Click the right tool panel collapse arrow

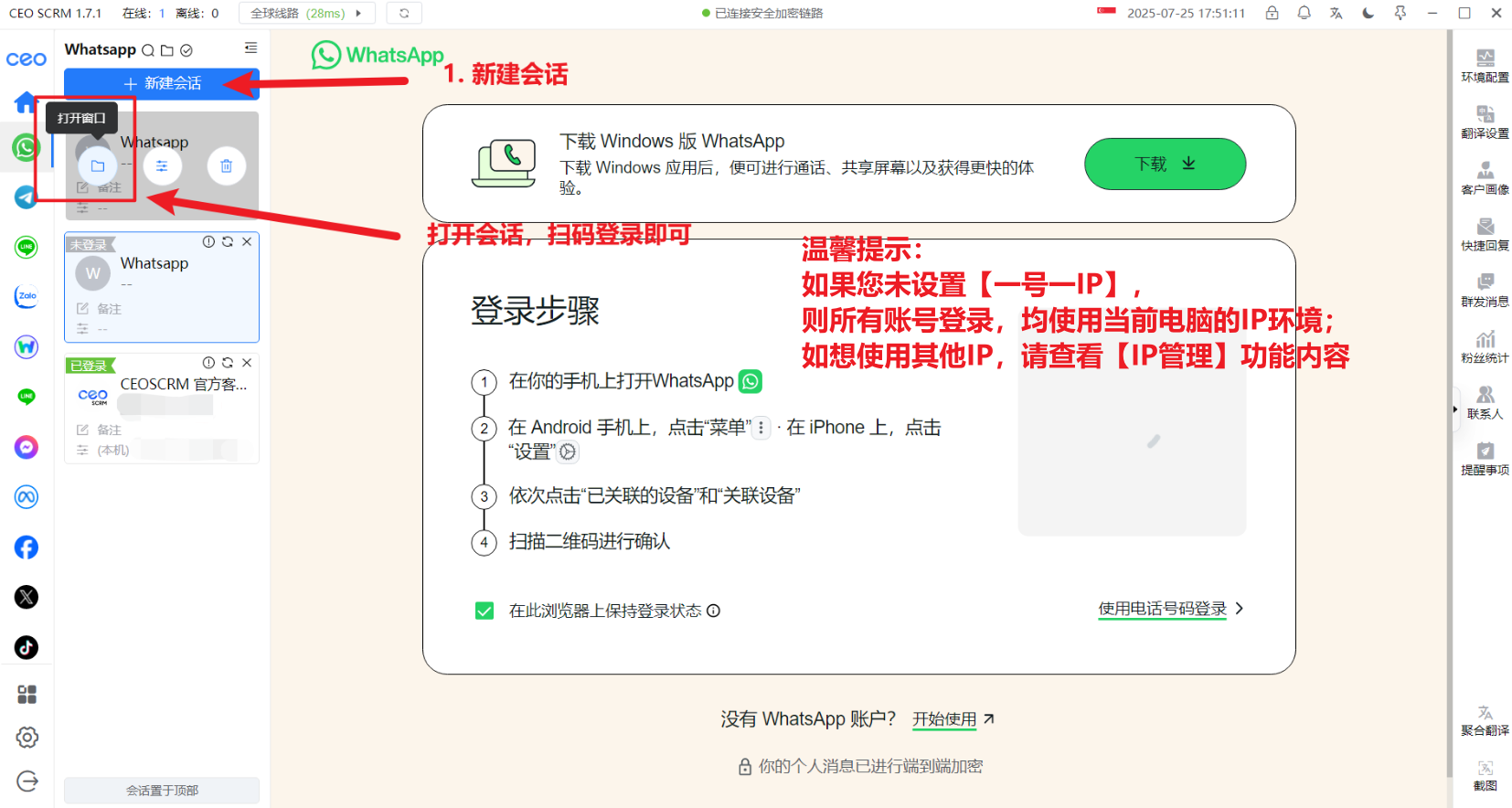(x=1455, y=409)
